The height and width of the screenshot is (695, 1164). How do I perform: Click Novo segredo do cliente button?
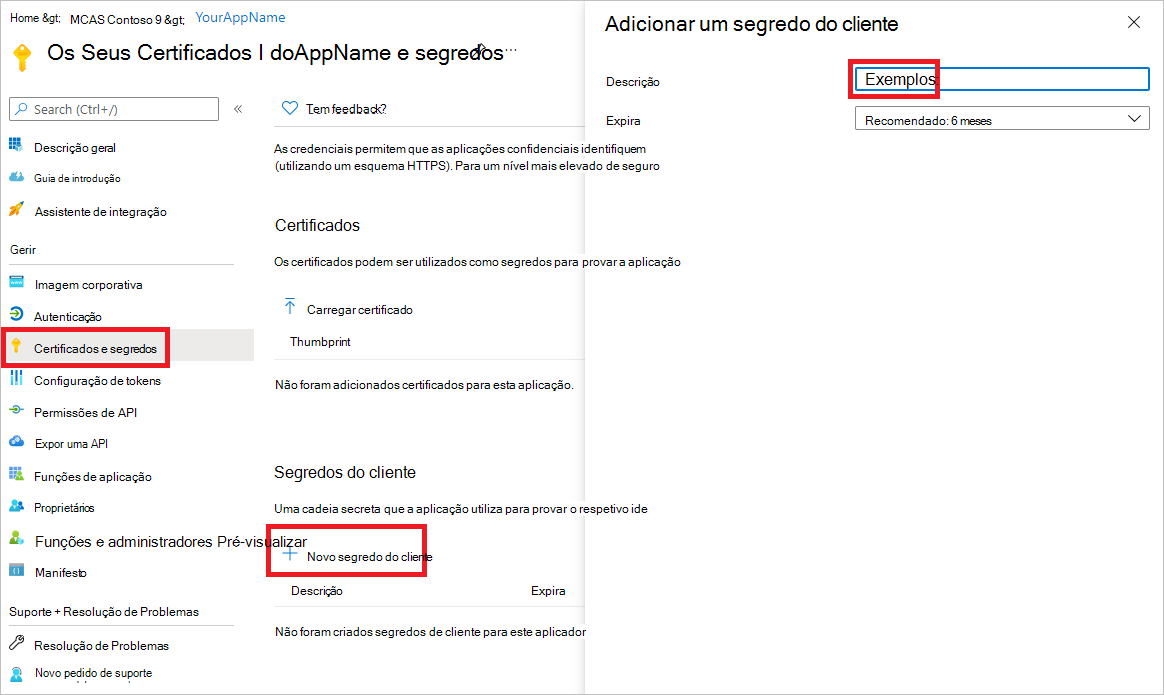tap(358, 556)
